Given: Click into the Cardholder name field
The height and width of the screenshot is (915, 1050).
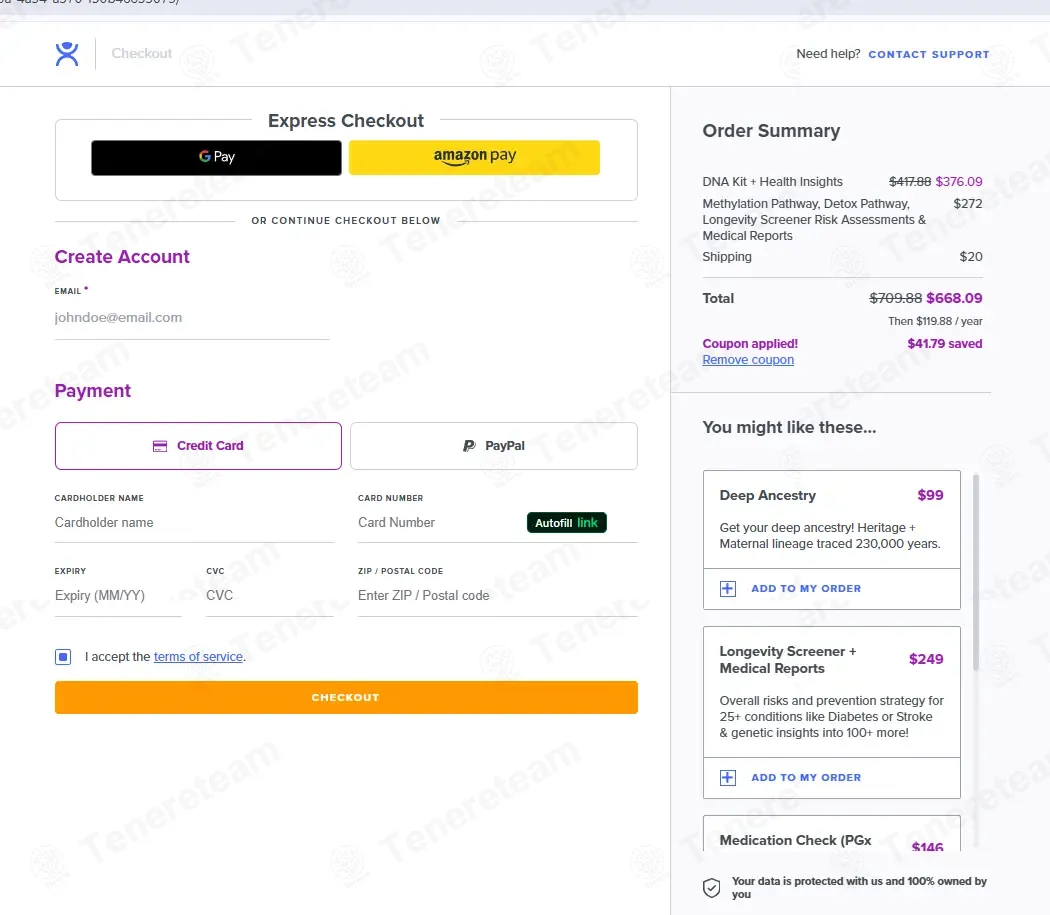Looking at the screenshot, I should pyautogui.click(x=194, y=523).
